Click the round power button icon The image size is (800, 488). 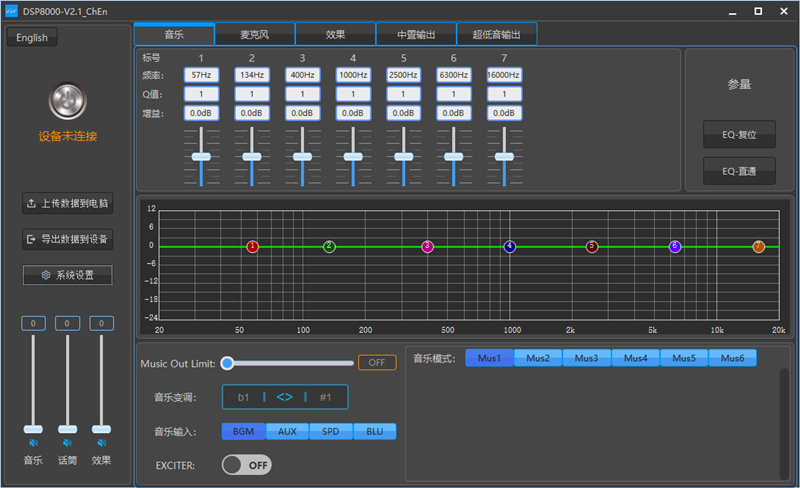67,101
